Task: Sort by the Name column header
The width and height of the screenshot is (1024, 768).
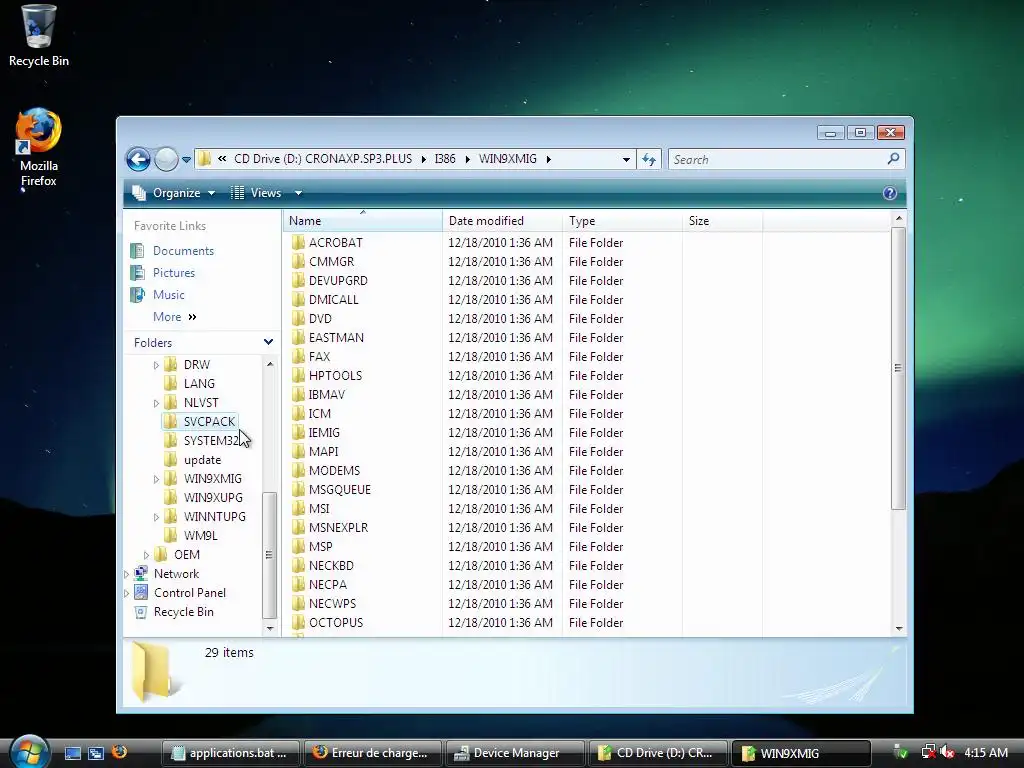Action: tap(362, 221)
